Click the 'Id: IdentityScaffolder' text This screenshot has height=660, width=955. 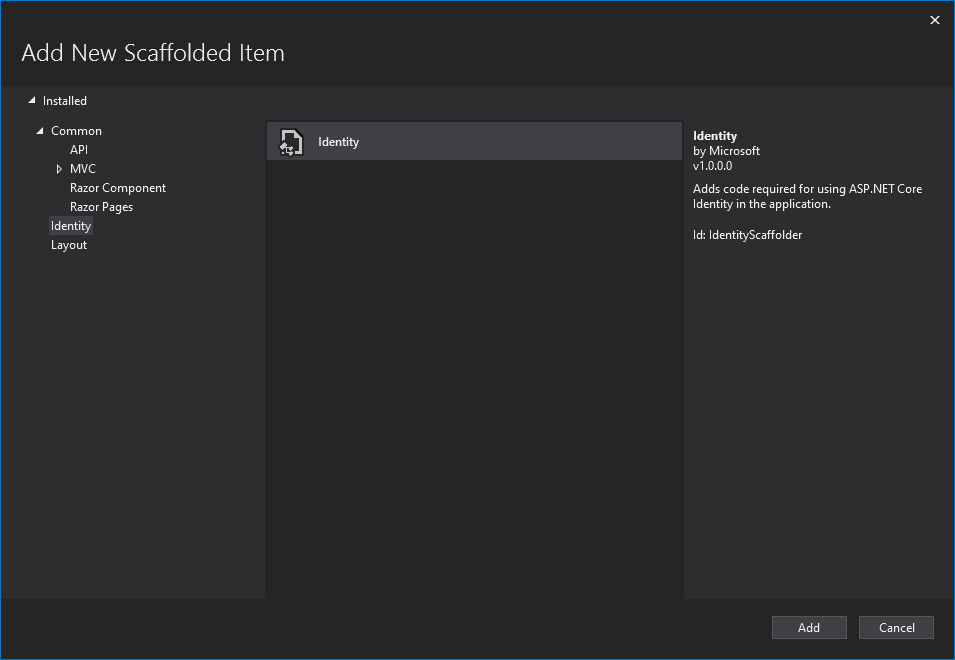point(747,235)
